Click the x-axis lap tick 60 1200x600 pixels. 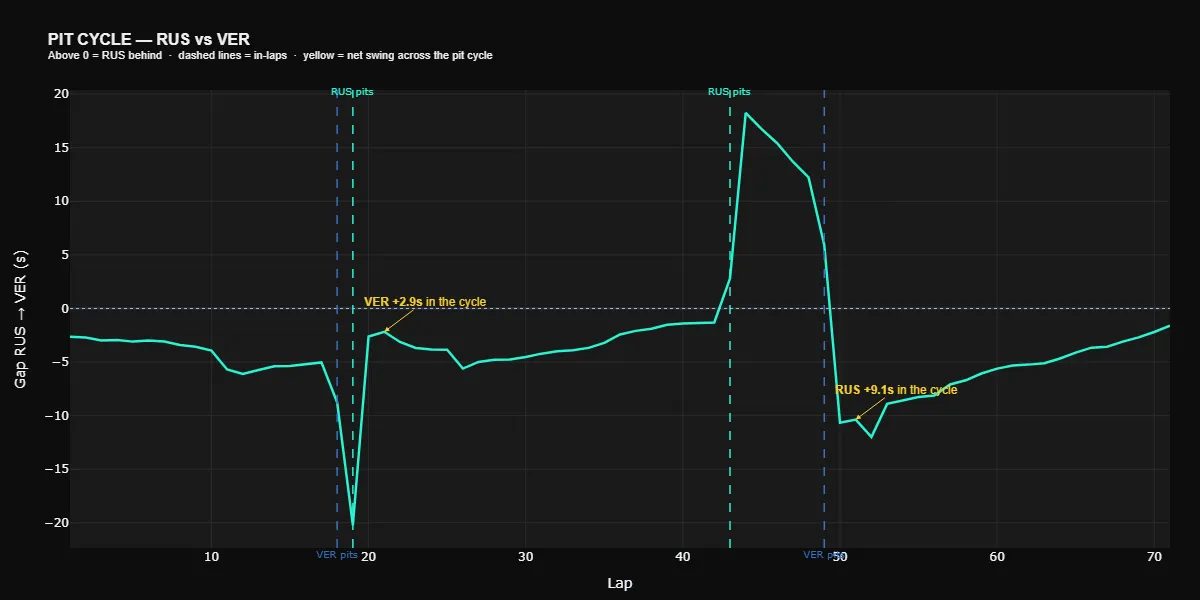click(x=997, y=555)
